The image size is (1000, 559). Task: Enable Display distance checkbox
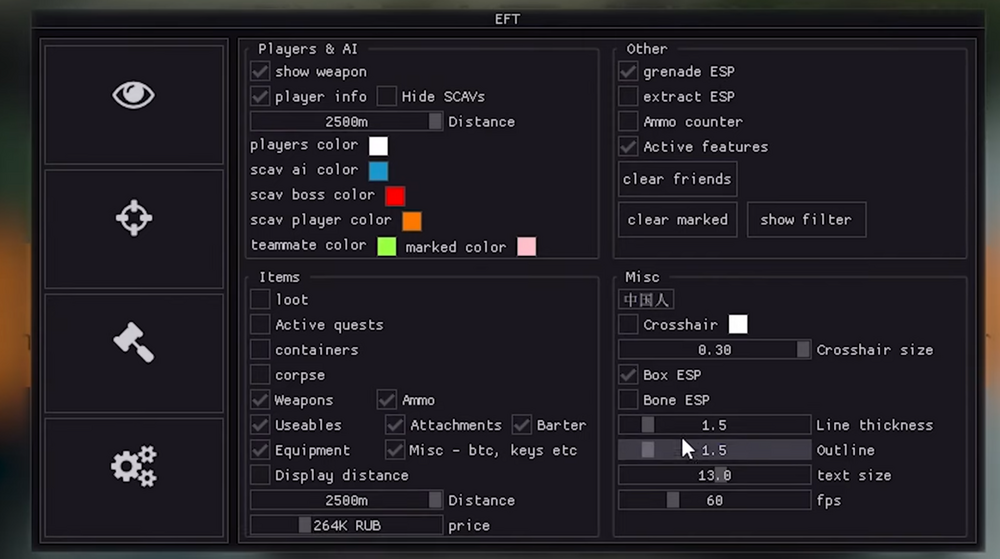pyautogui.click(x=260, y=475)
